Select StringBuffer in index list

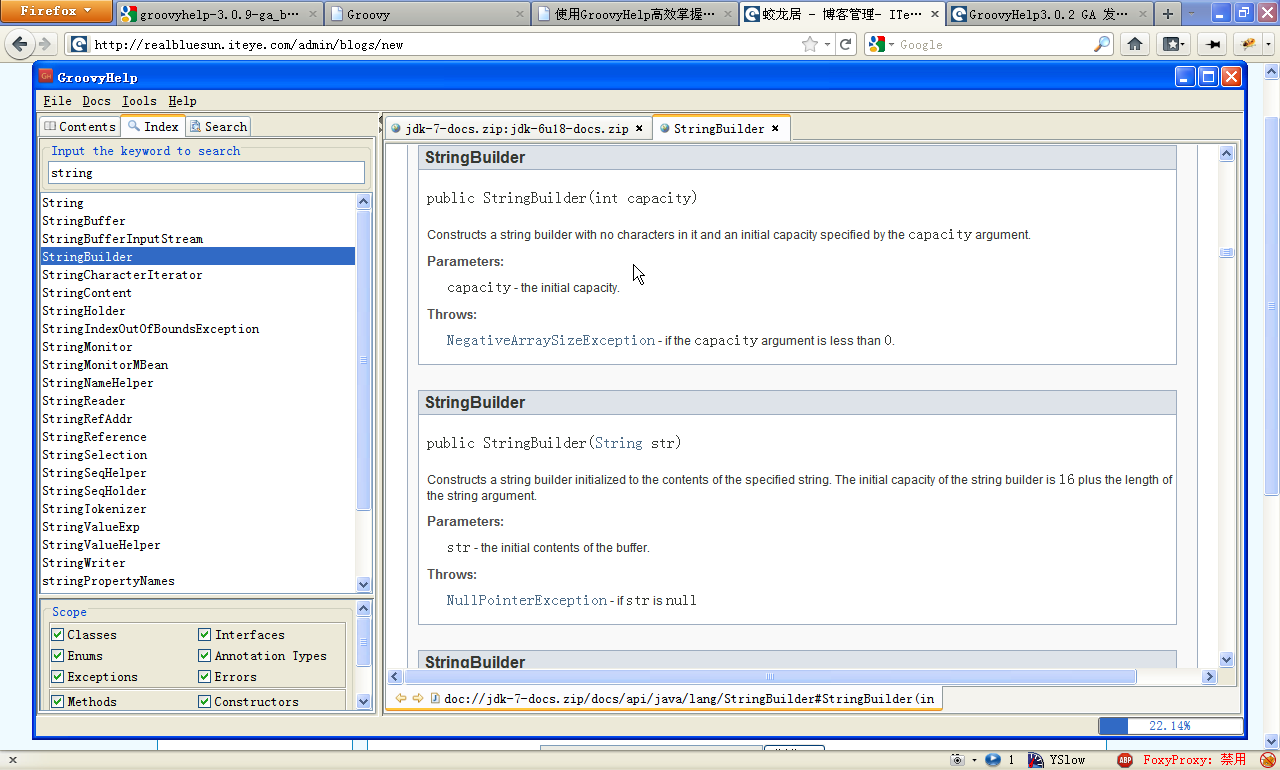84,220
